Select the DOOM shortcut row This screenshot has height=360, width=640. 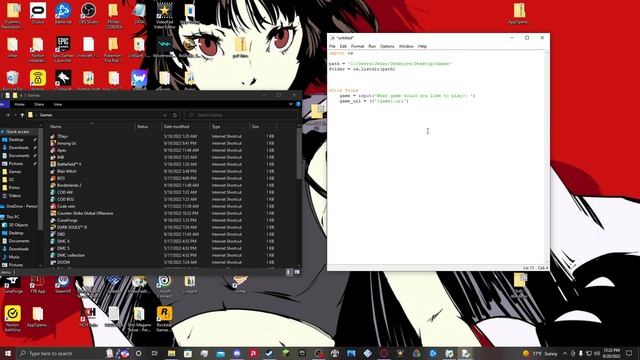click(x=163, y=262)
